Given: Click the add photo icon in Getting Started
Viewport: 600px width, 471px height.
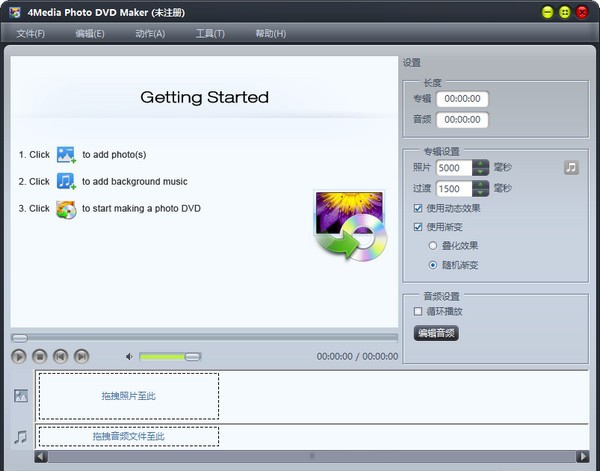Looking at the screenshot, I should [66, 155].
